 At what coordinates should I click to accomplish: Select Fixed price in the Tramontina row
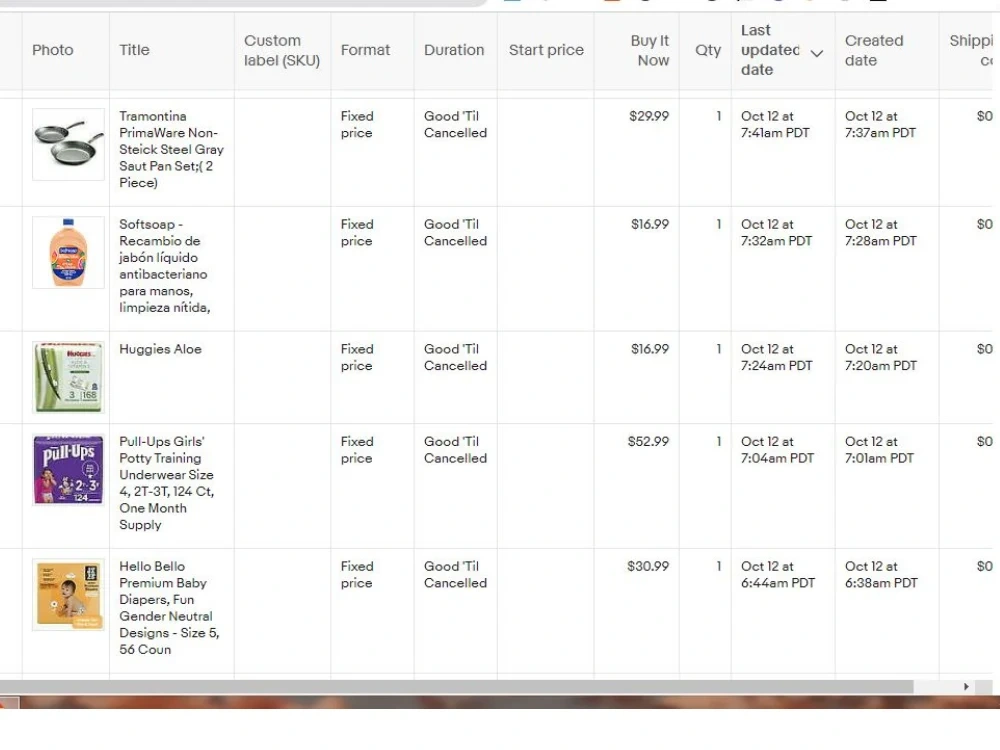pos(357,124)
